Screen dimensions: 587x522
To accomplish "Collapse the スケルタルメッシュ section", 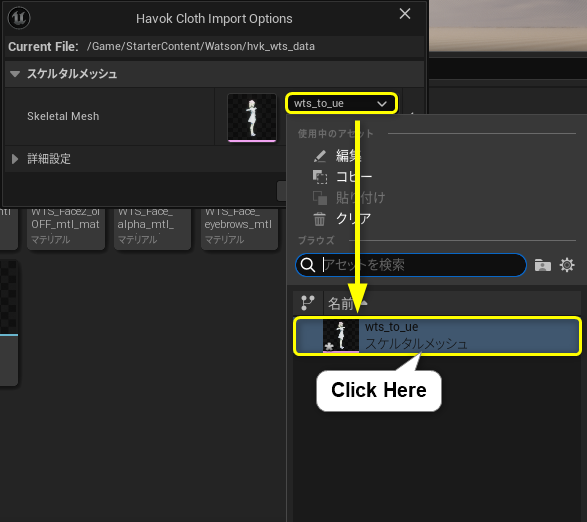I will click(15, 74).
